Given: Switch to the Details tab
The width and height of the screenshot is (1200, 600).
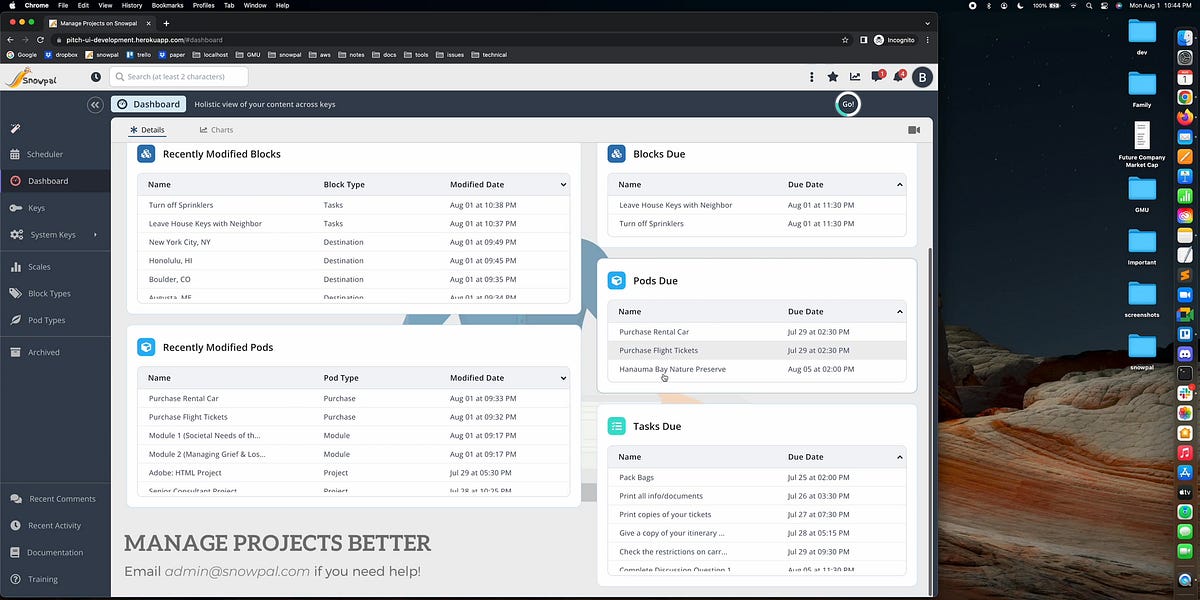Looking at the screenshot, I should pos(147,130).
